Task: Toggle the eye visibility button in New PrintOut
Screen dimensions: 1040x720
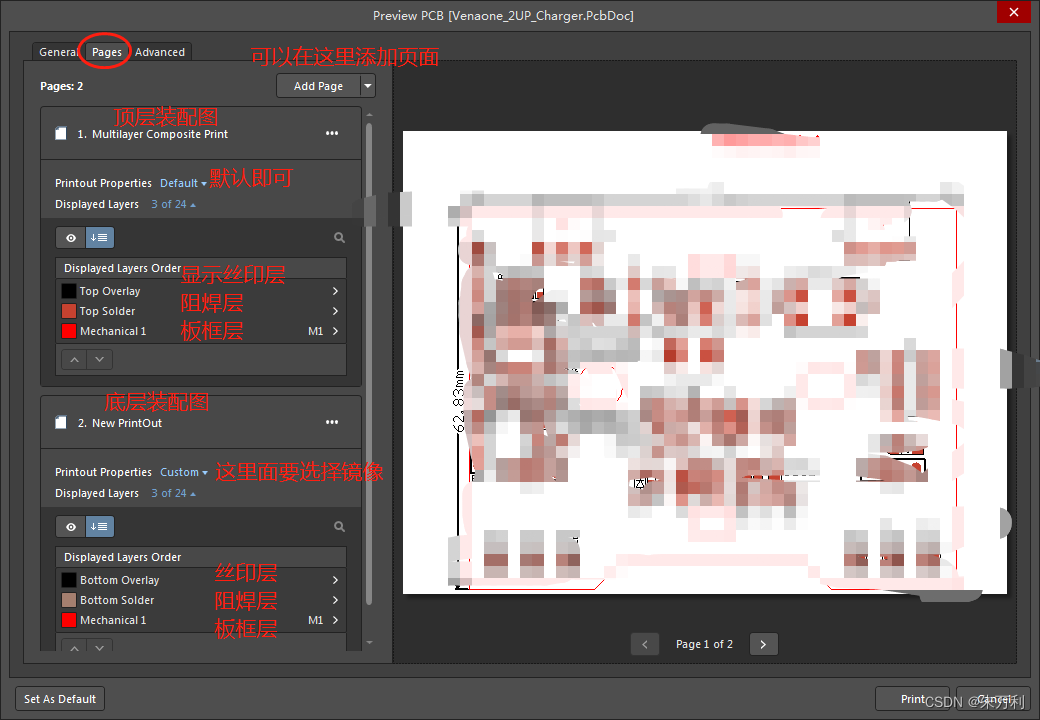Action: tap(71, 527)
